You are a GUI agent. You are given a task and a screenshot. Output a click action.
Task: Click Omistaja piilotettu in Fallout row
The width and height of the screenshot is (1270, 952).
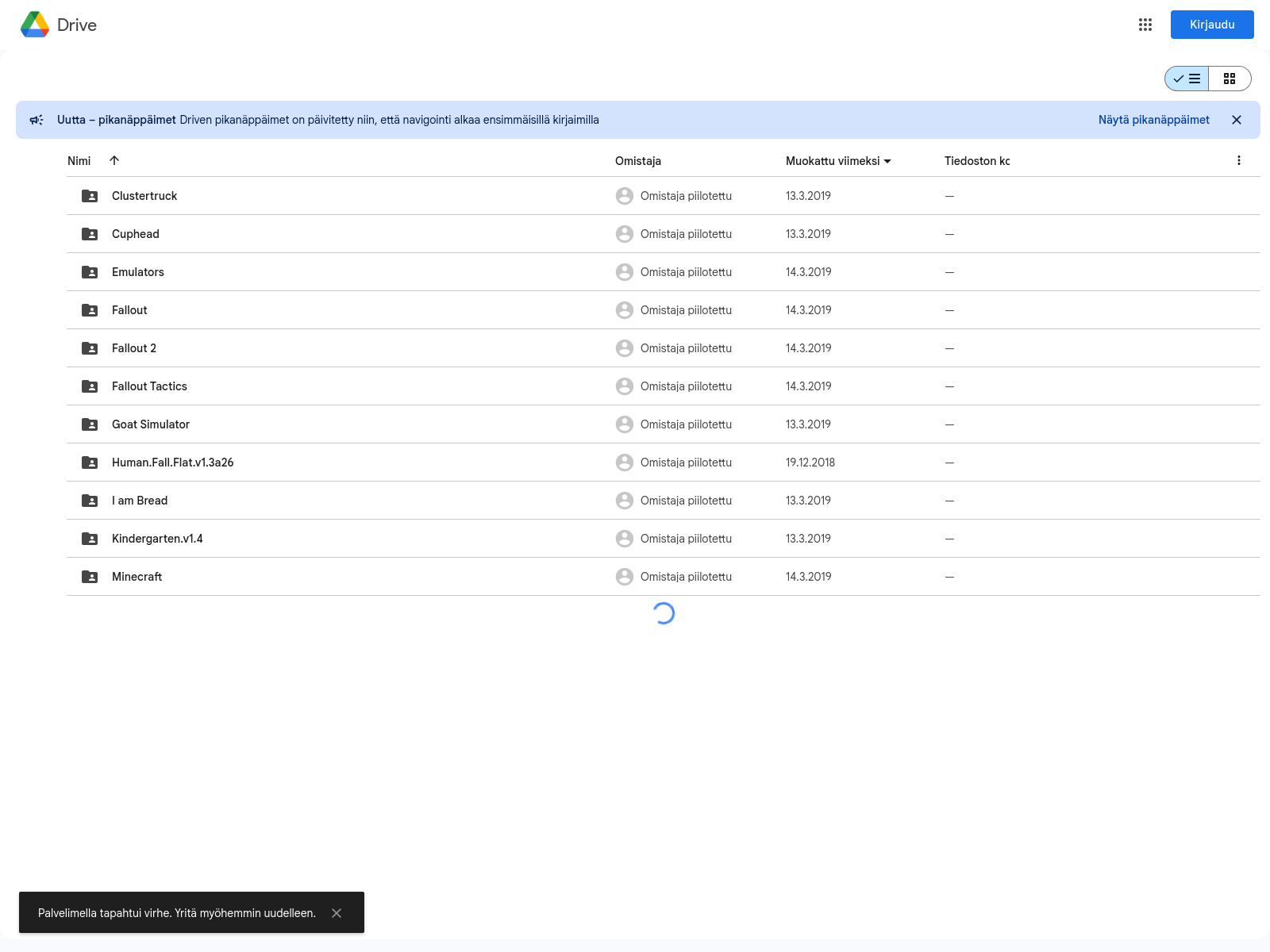686,310
